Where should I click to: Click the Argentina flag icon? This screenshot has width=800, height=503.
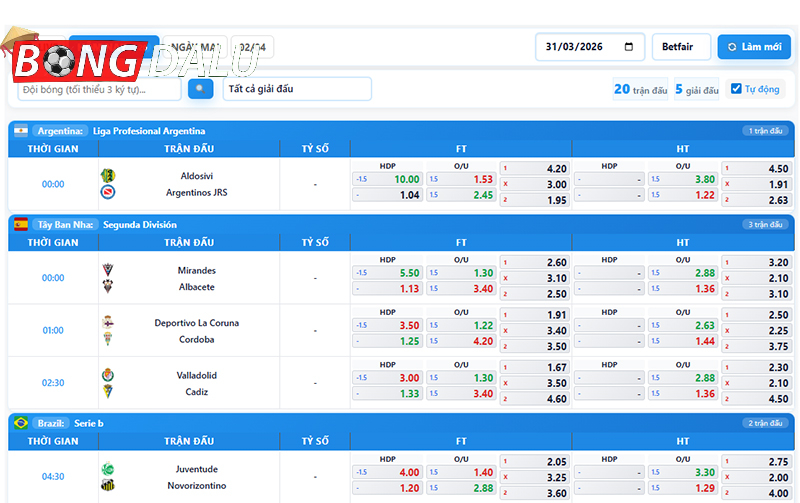[x=20, y=131]
